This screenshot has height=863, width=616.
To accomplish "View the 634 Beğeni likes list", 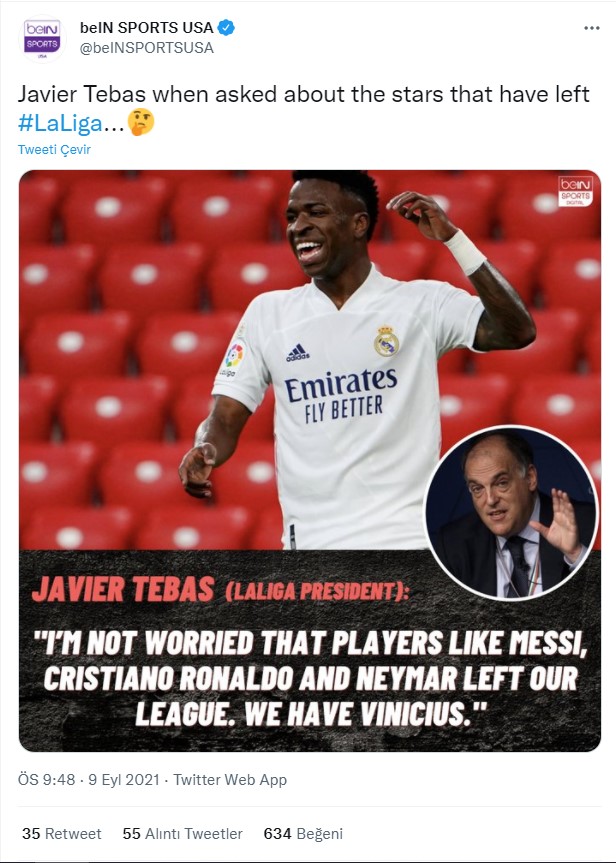I will [303, 834].
